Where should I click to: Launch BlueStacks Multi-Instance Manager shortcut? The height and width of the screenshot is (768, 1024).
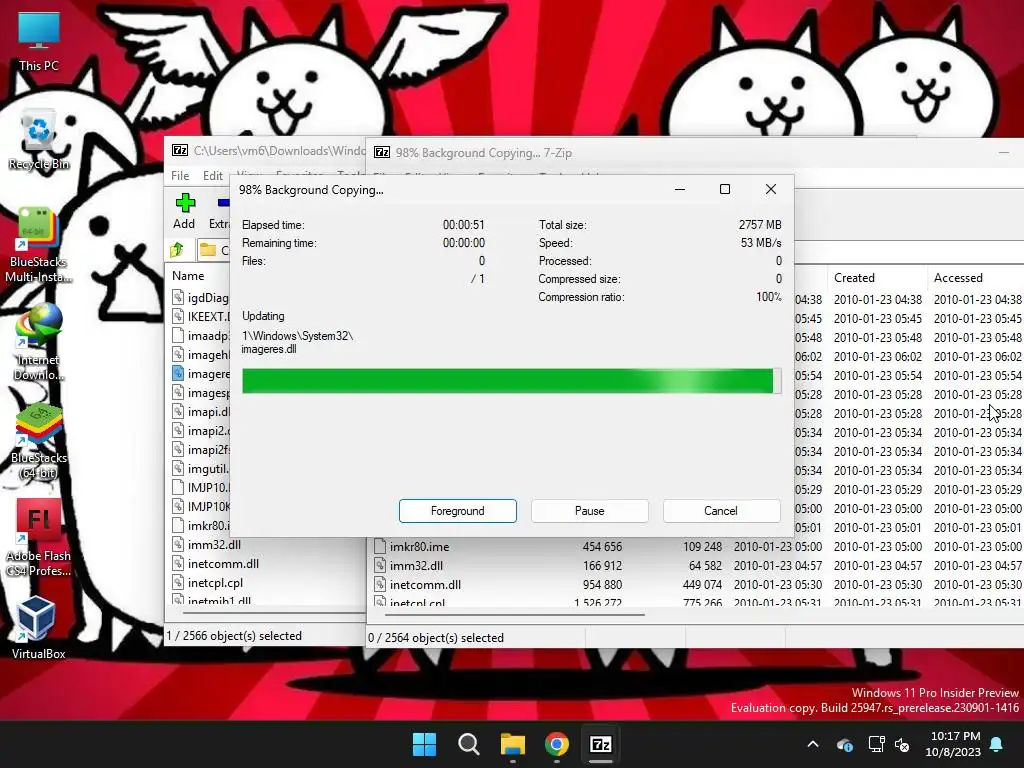tap(39, 244)
